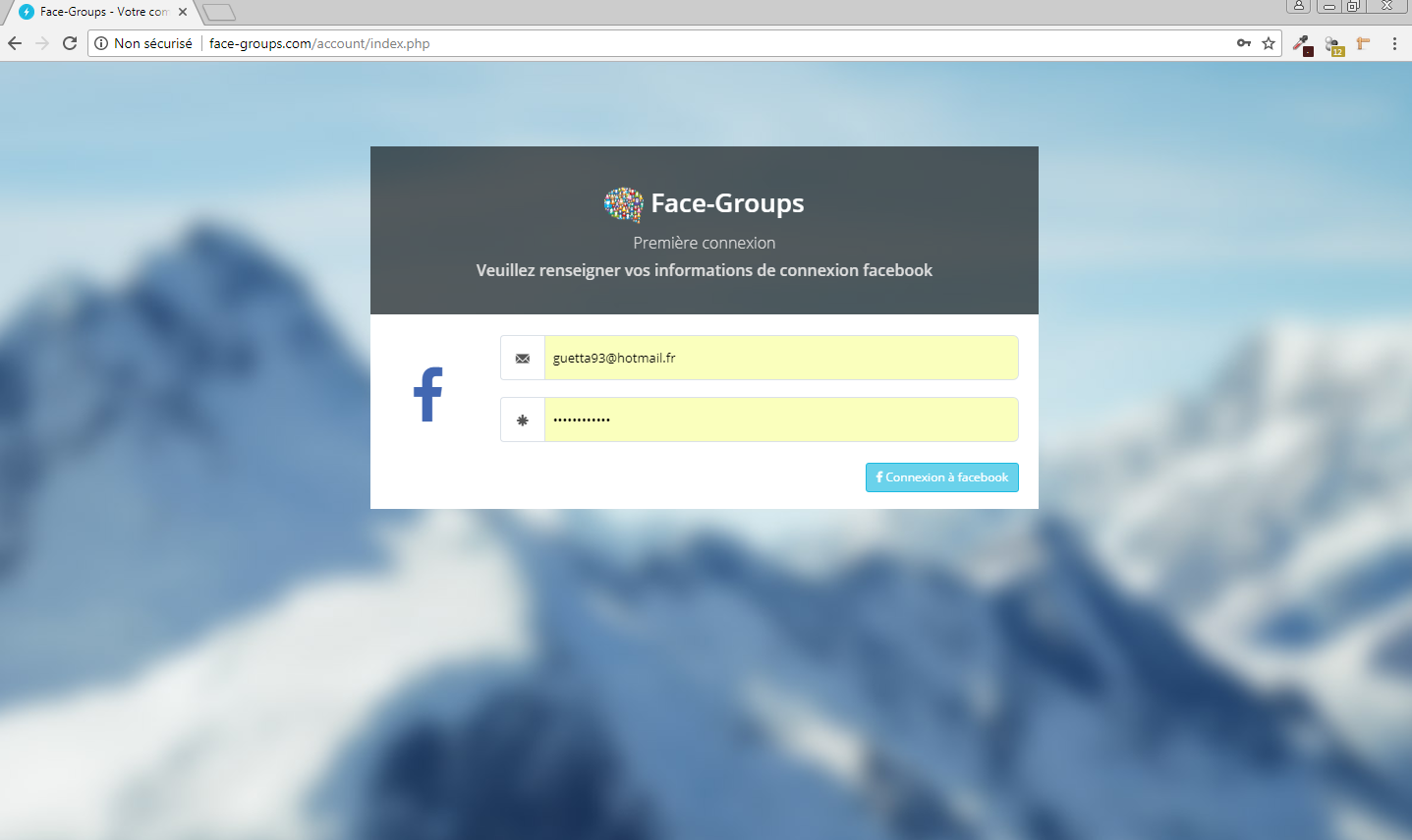Focus the masked password input field

[x=781, y=420]
